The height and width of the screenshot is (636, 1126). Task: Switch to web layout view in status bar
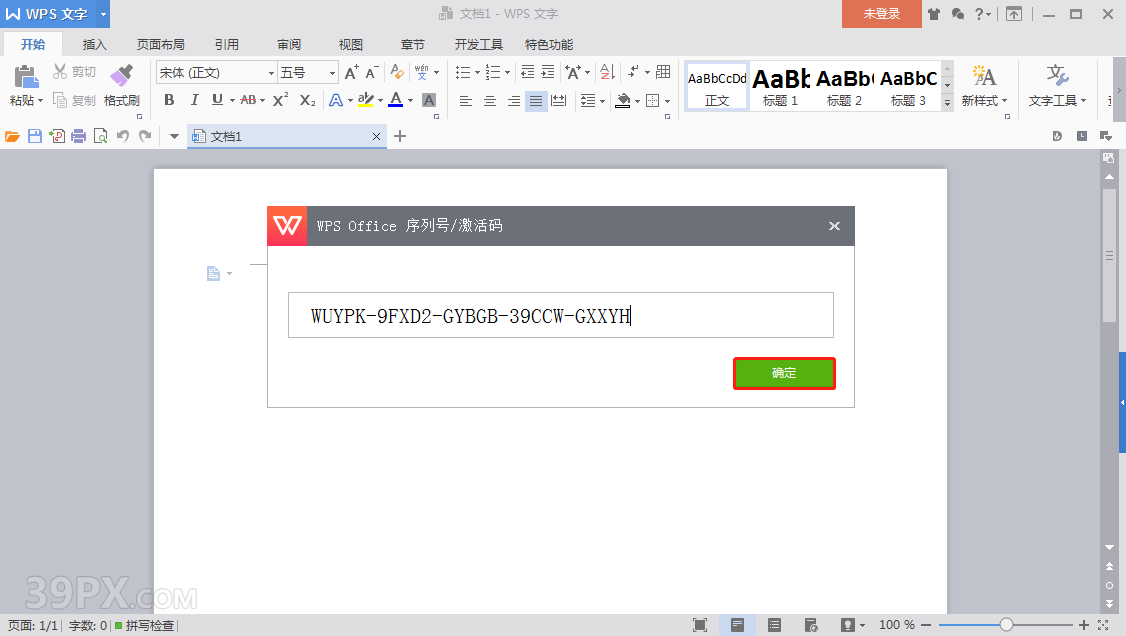coord(811,625)
